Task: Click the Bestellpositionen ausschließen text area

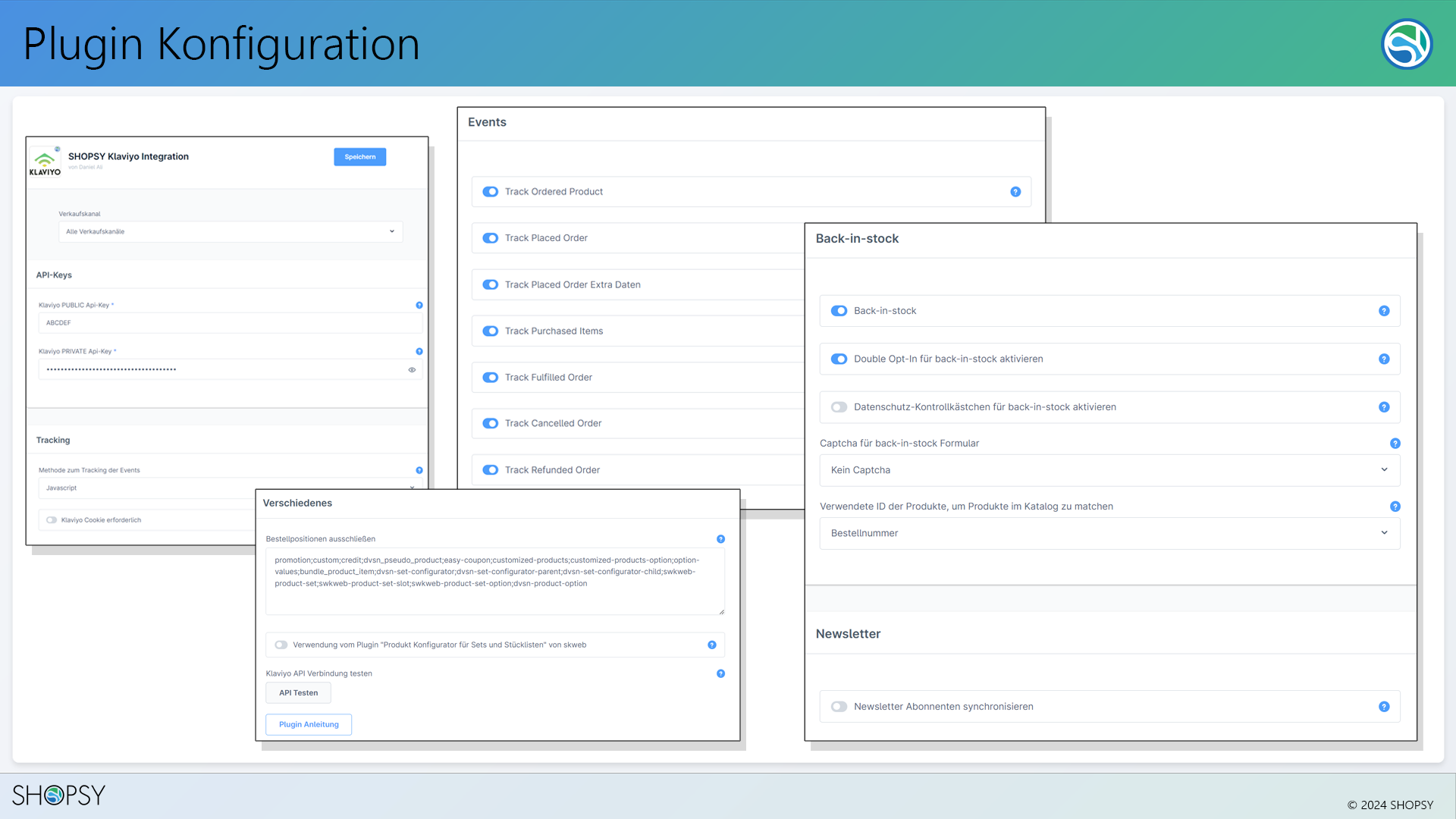Action: 495,582
